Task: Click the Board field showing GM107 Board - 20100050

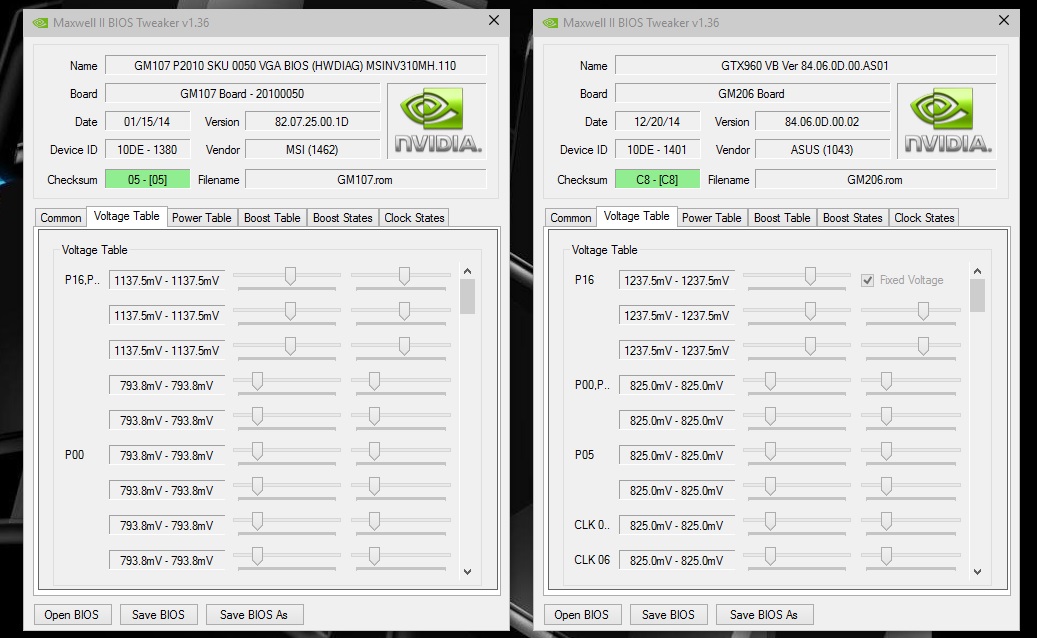Action: click(x=242, y=94)
